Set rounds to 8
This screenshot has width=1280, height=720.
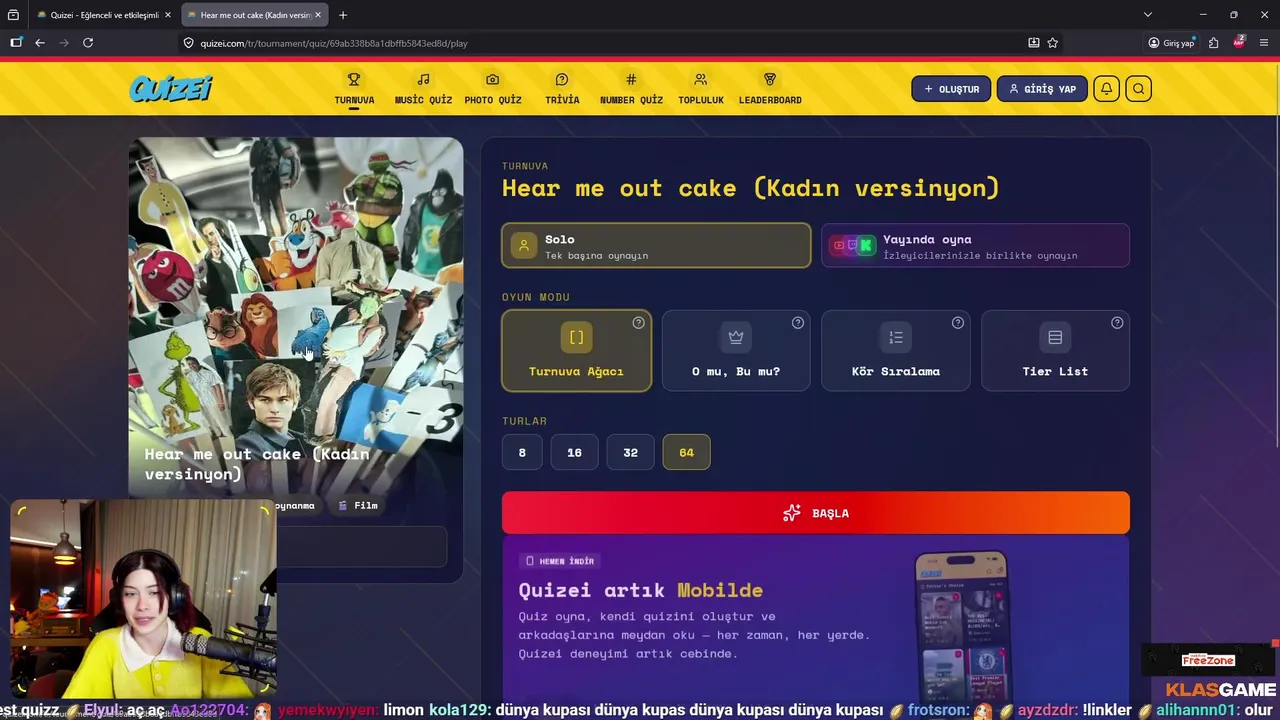(x=522, y=452)
